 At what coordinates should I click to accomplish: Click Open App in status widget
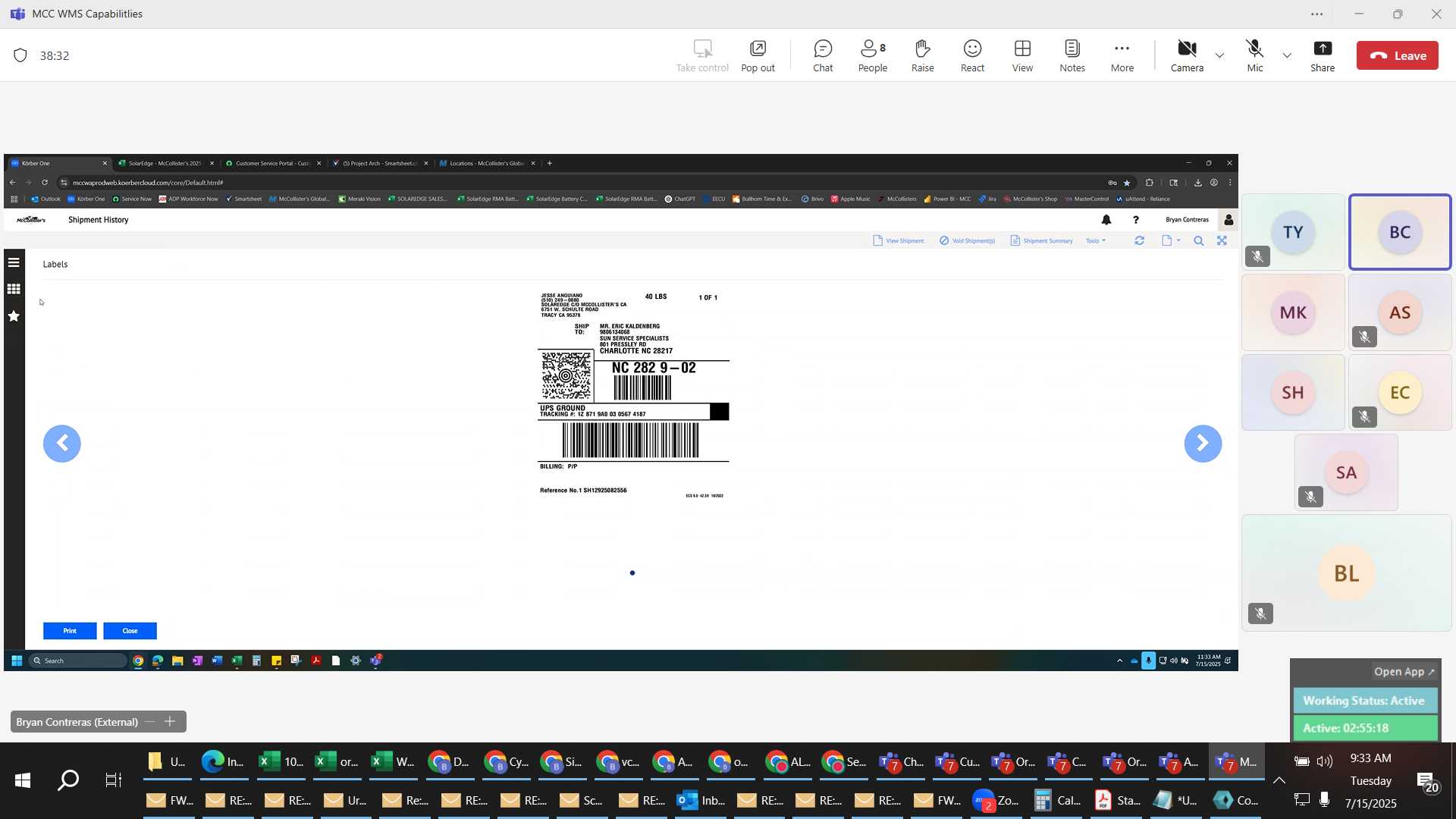tap(1404, 672)
